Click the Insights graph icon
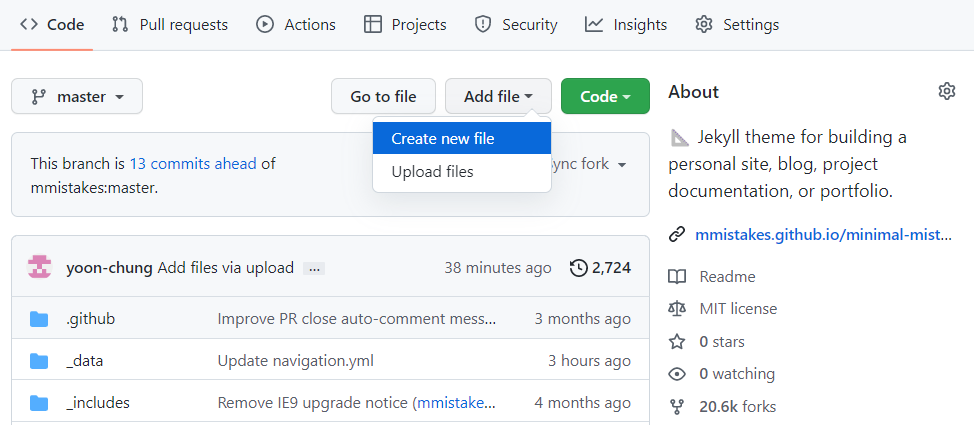974x425 pixels. coord(594,25)
